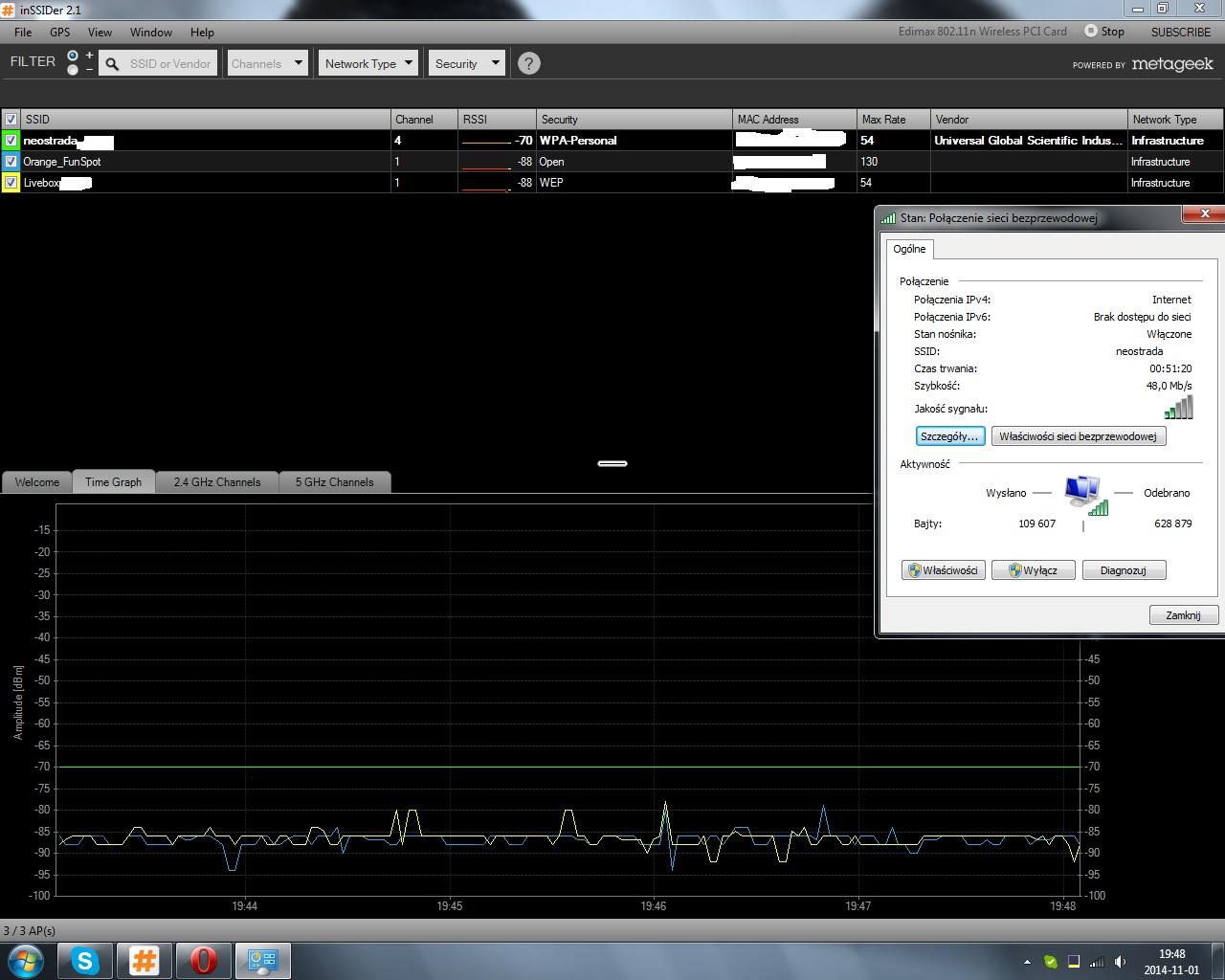Click the 3 / 3 AP(s) status text
The width and height of the screenshot is (1225, 980).
[x=30, y=930]
